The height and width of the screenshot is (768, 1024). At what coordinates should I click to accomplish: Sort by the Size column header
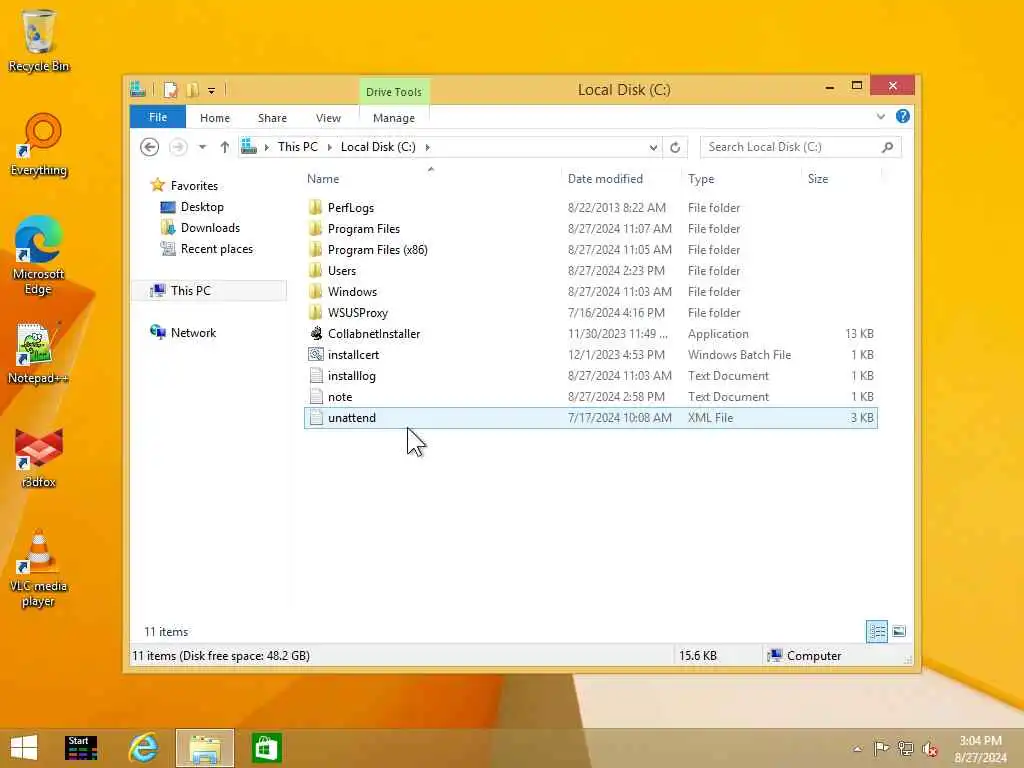tap(841, 179)
